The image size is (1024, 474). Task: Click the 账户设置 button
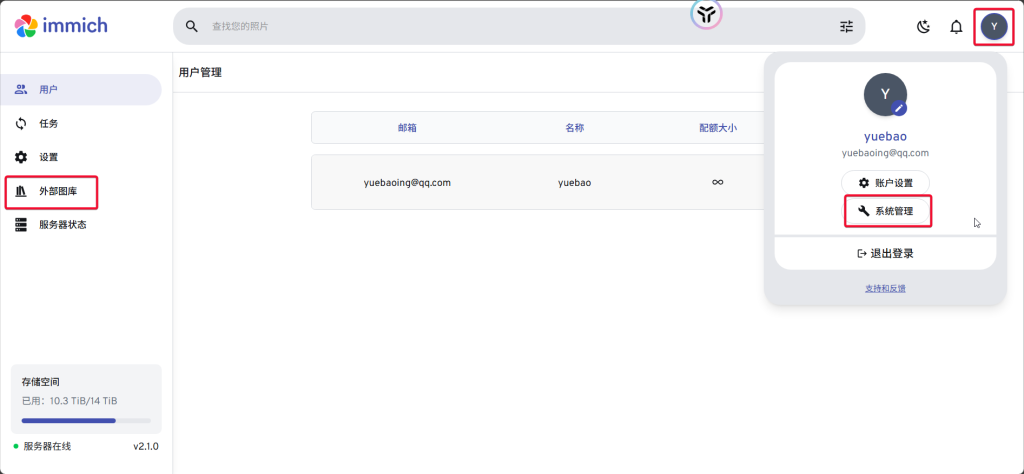[x=885, y=183]
